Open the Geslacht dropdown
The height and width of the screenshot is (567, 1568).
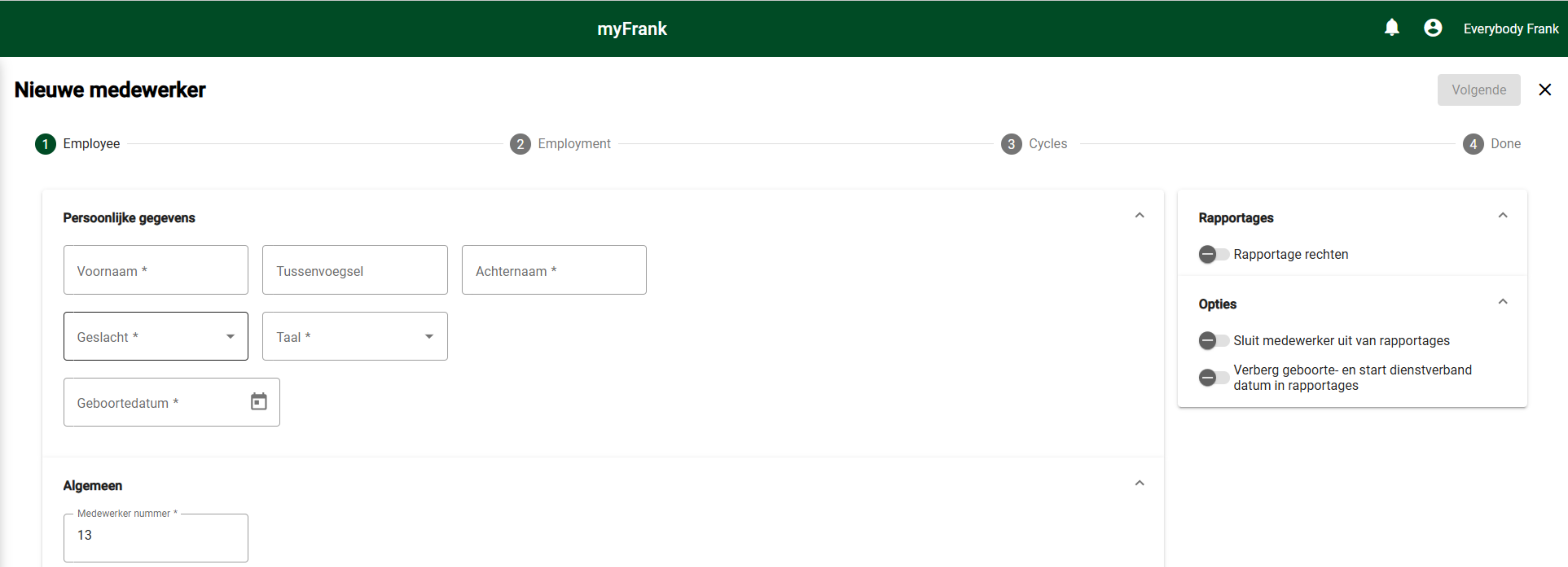coord(156,336)
